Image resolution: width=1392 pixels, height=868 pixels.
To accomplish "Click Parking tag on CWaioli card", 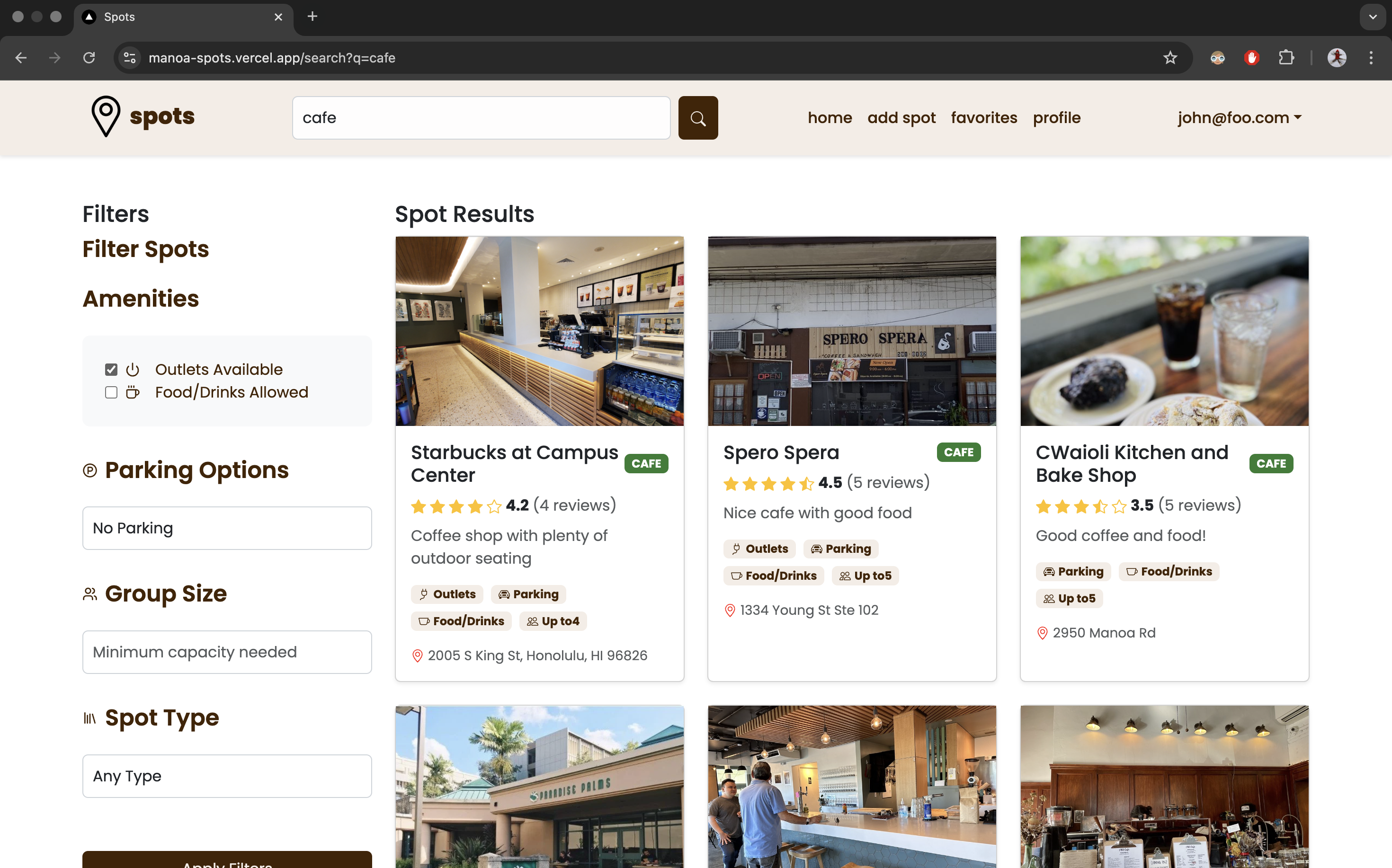I will tap(1073, 572).
